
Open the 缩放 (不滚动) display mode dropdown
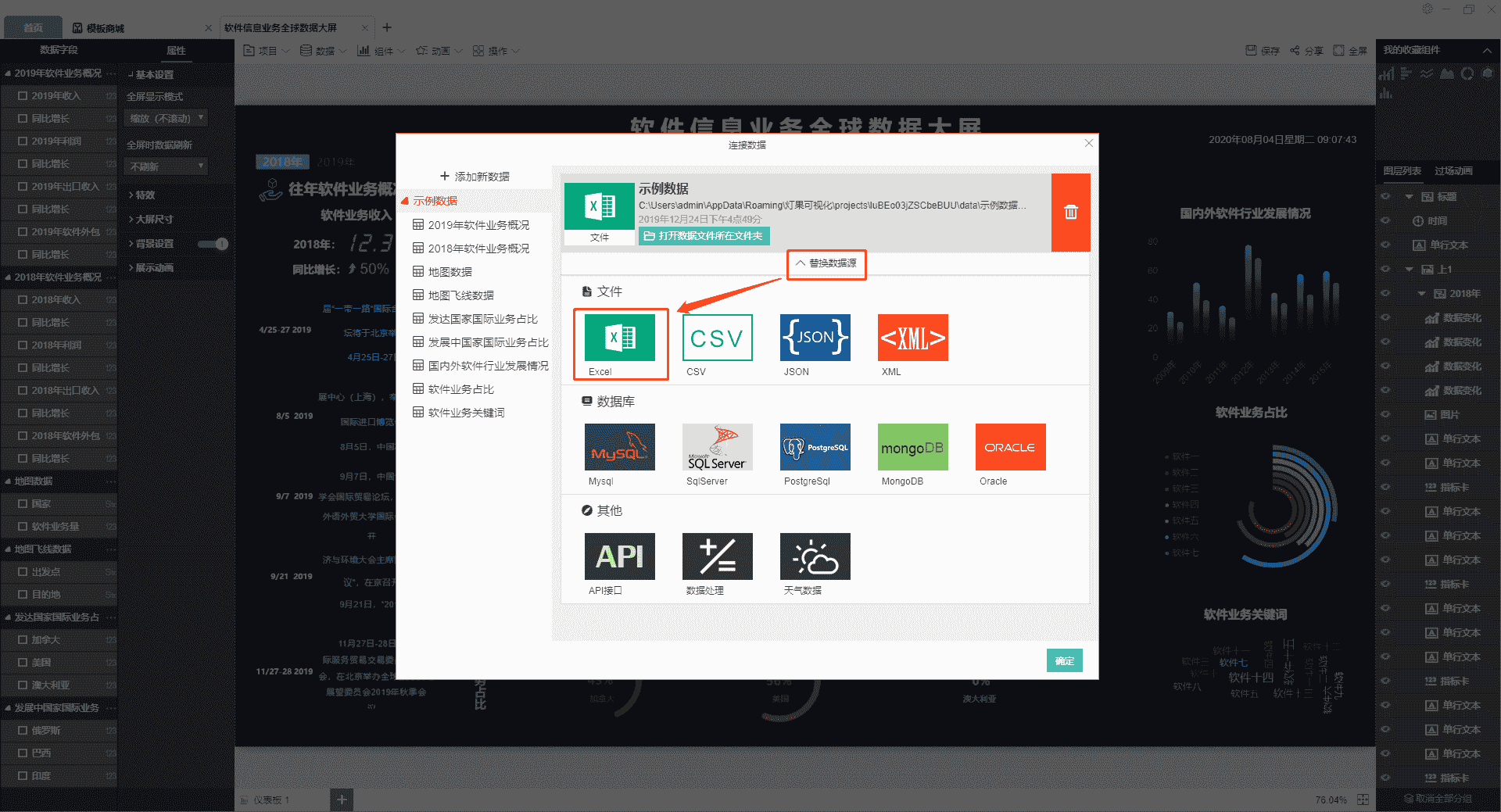(x=167, y=119)
